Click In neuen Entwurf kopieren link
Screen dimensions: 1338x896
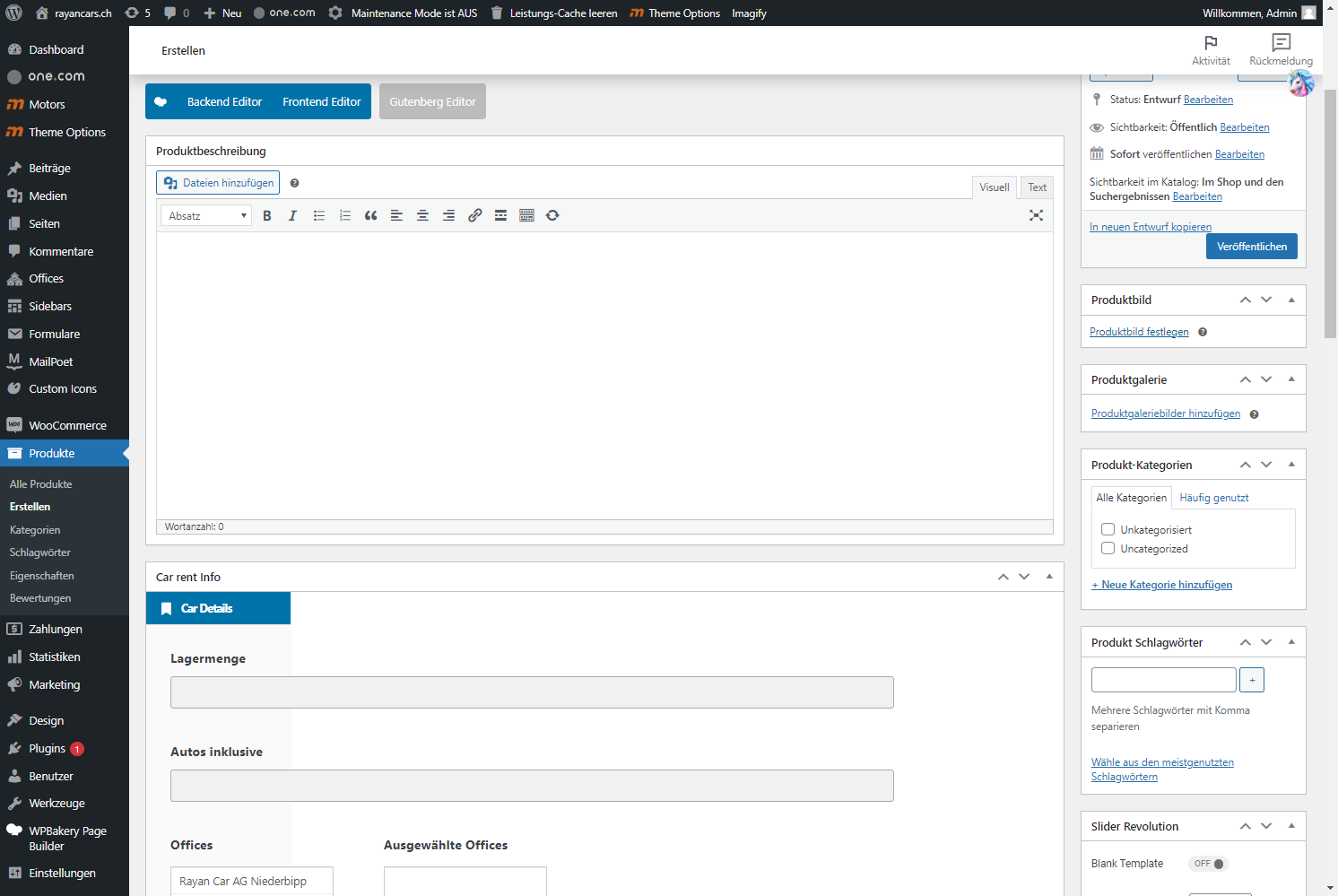pyautogui.click(x=1151, y=227)
